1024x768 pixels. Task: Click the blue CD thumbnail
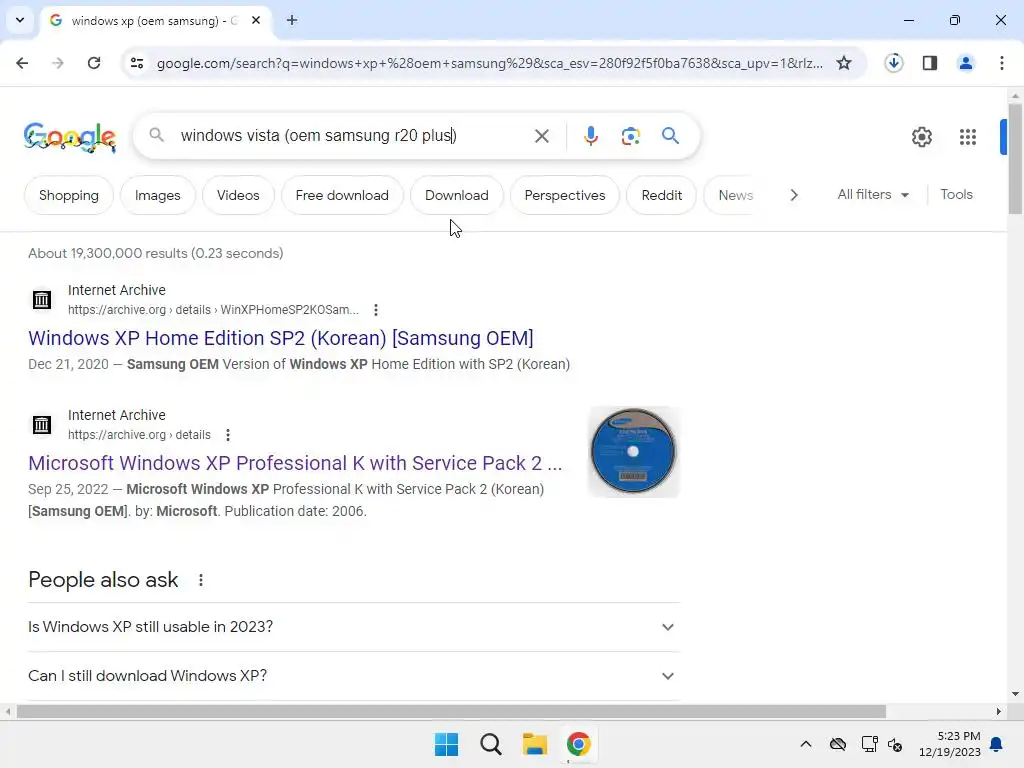(633, 452)
